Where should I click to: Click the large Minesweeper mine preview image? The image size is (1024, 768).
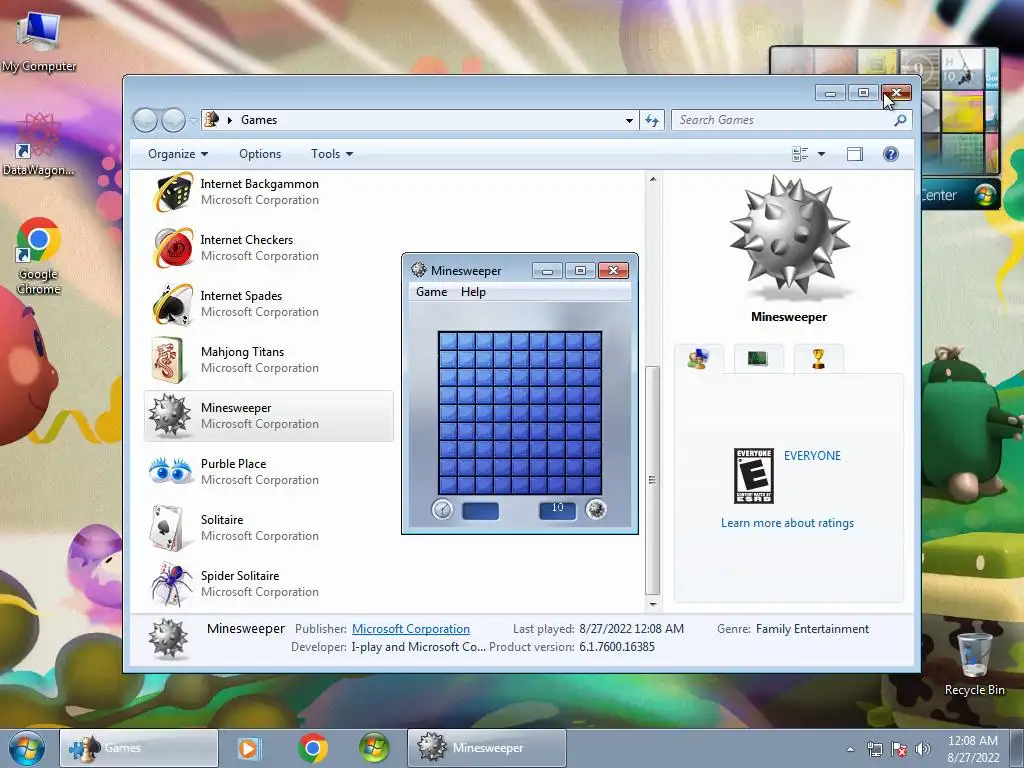click(789, 236)
